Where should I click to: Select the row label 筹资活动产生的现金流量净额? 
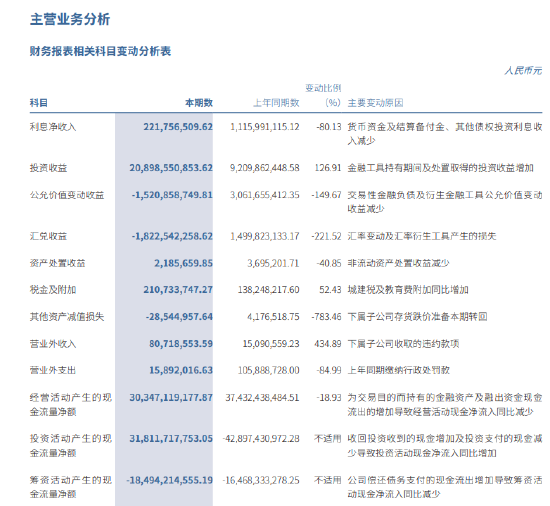point(71,487)
